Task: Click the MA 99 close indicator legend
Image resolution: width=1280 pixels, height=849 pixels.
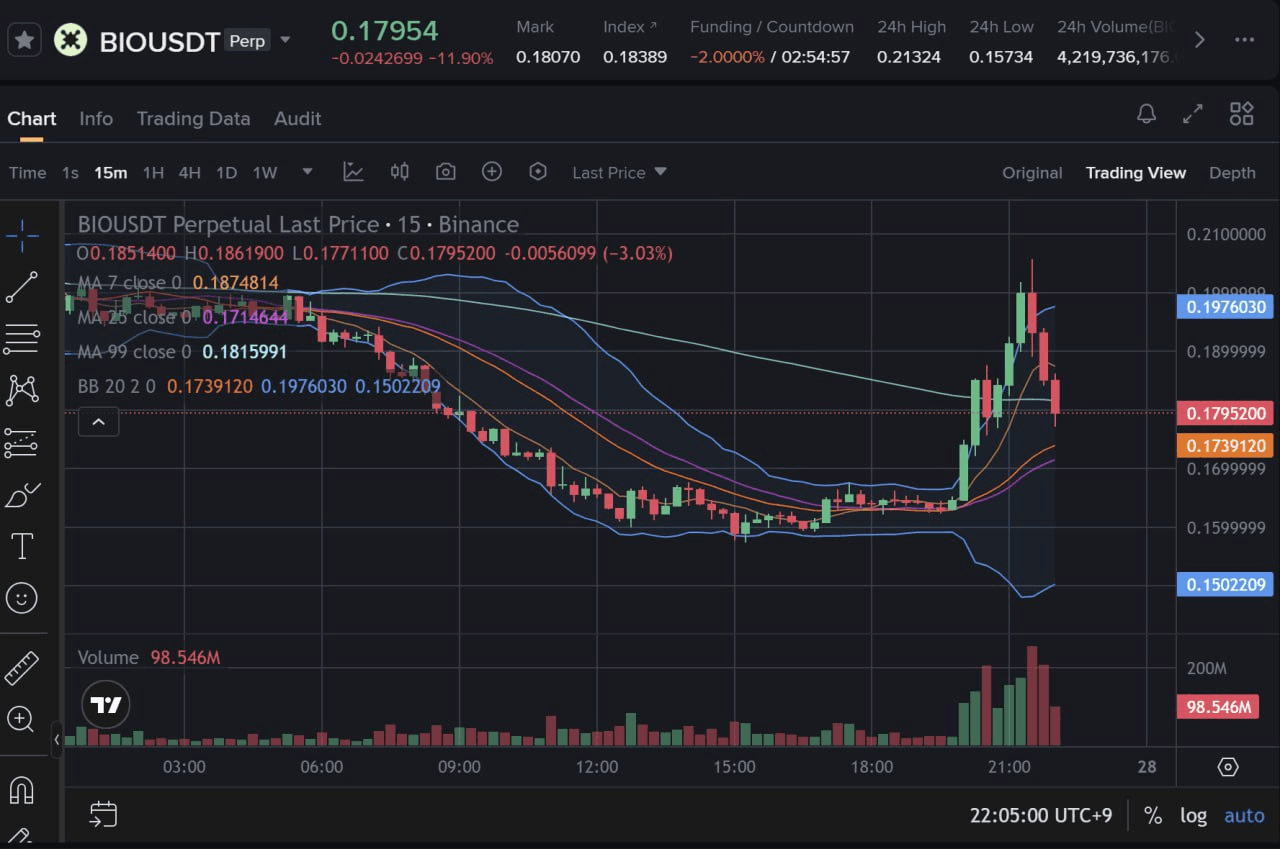Action: coord(182,352)
